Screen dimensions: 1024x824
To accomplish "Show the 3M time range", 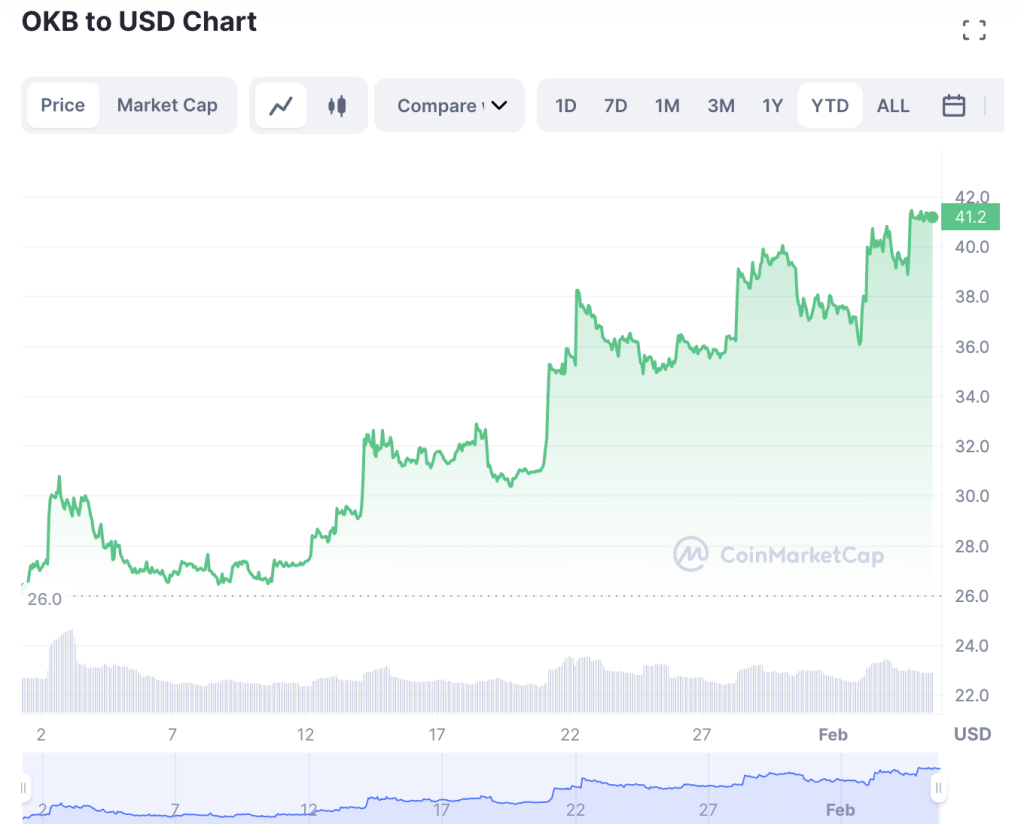I will click(721, 106).
